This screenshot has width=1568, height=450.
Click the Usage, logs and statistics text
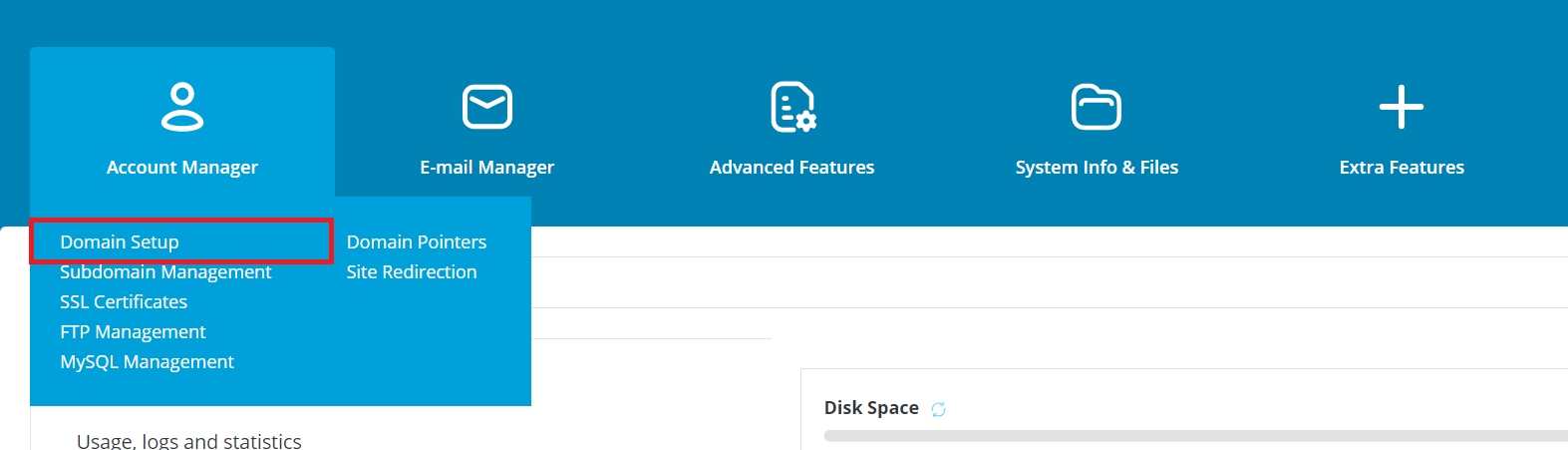189,440
